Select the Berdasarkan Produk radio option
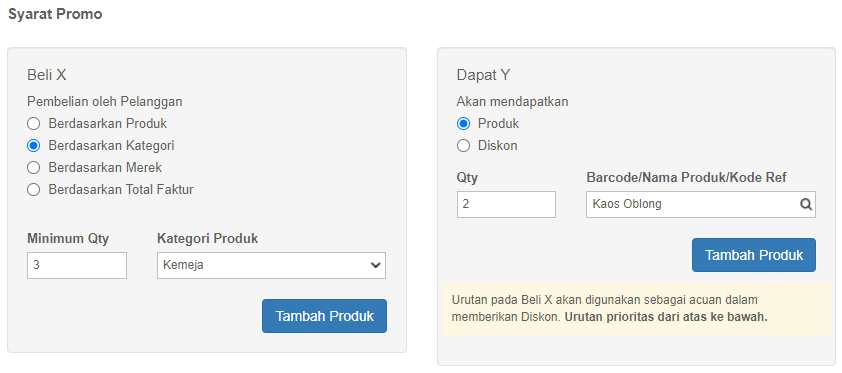This screenshot has height=373, width=842. 33,124
